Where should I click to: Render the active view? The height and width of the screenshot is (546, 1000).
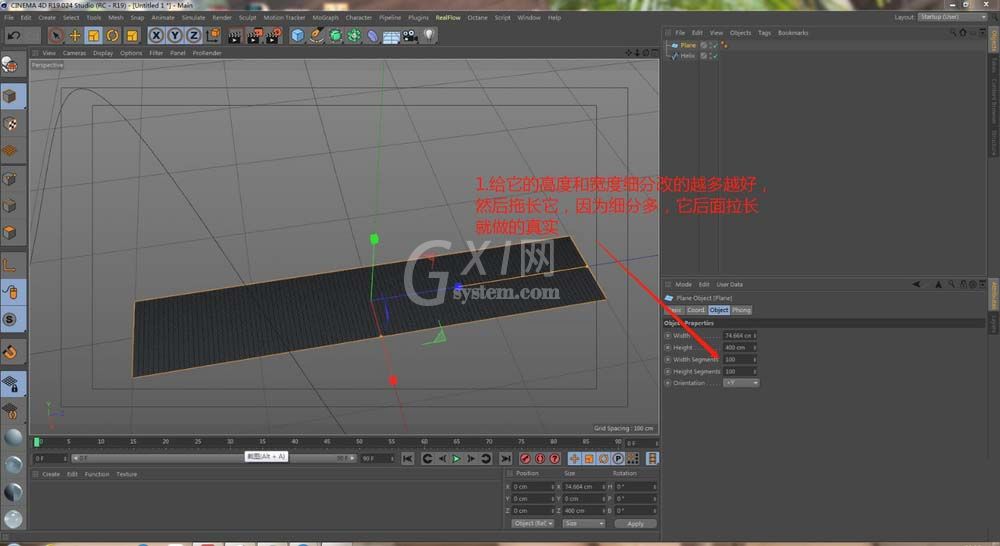coord(235,36)
